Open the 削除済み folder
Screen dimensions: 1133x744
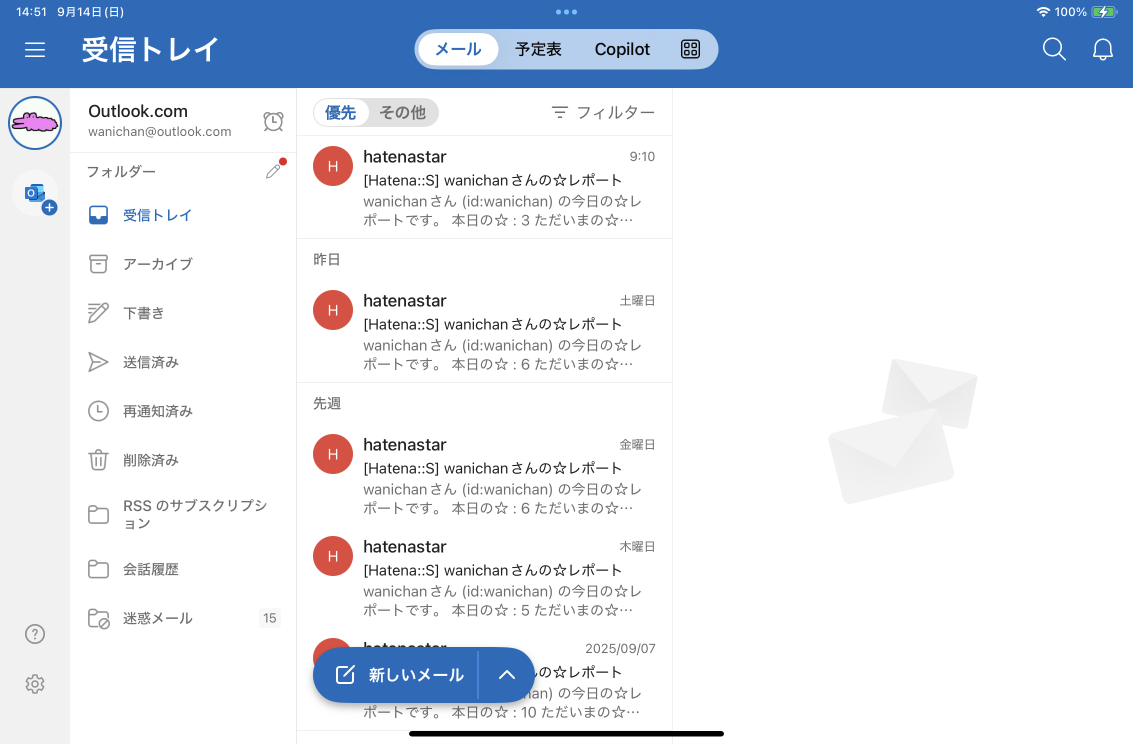point(183,460)
